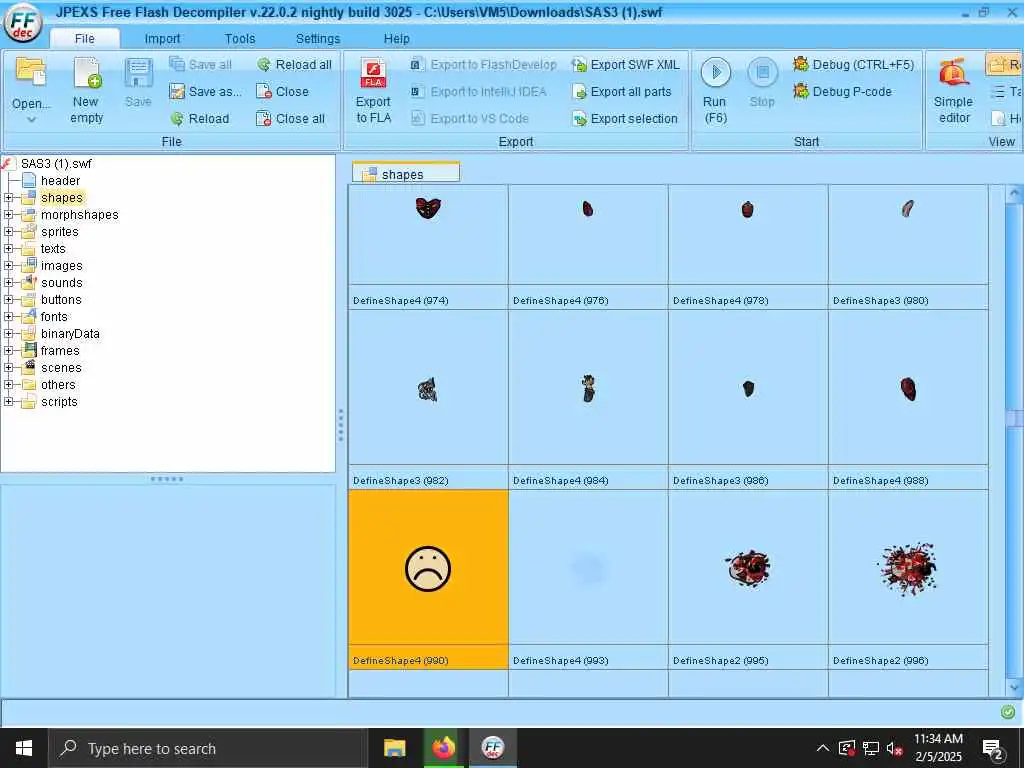Select DefineShape4 (990) sad face thumbnail
Screen dimensions: 1024x768
tap(428, 579)
